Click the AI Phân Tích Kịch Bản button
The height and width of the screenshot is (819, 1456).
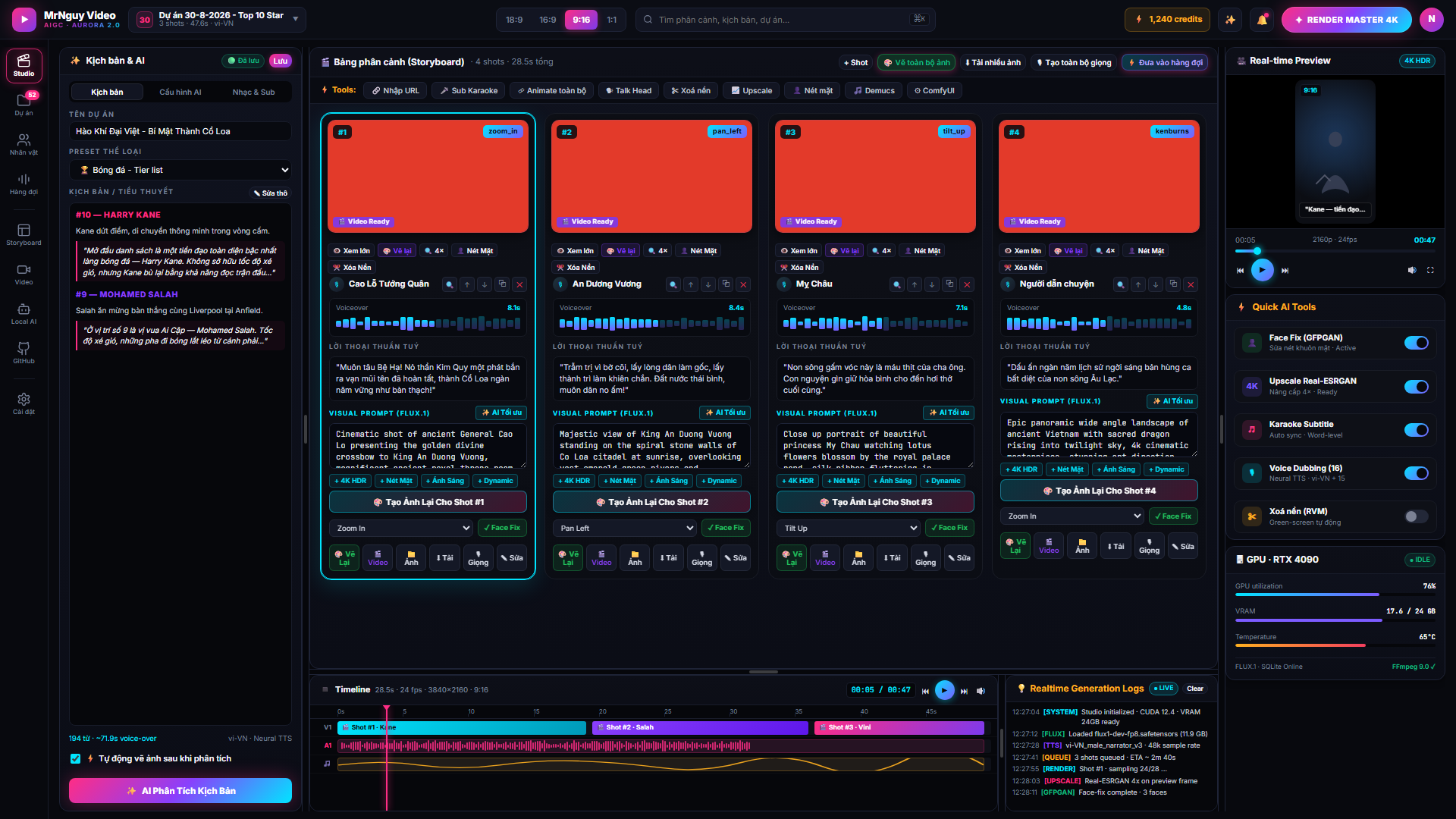tap(180, 790)
